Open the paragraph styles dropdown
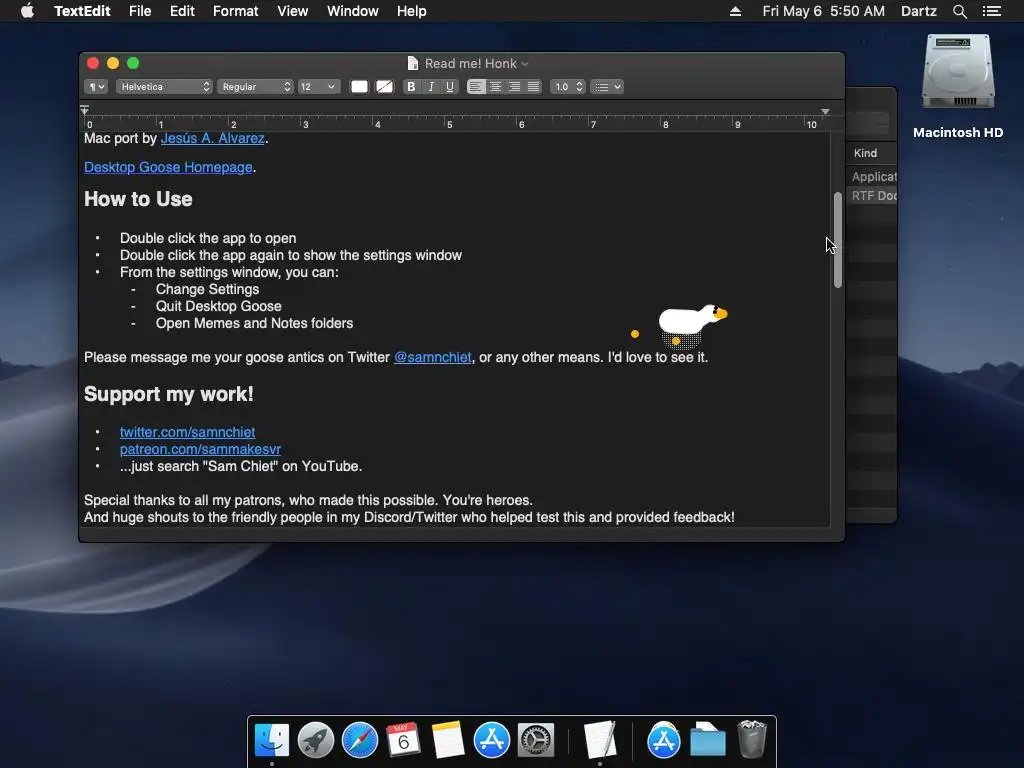Viewport: 1024px width, 768px height. click(x=95, y=87)
